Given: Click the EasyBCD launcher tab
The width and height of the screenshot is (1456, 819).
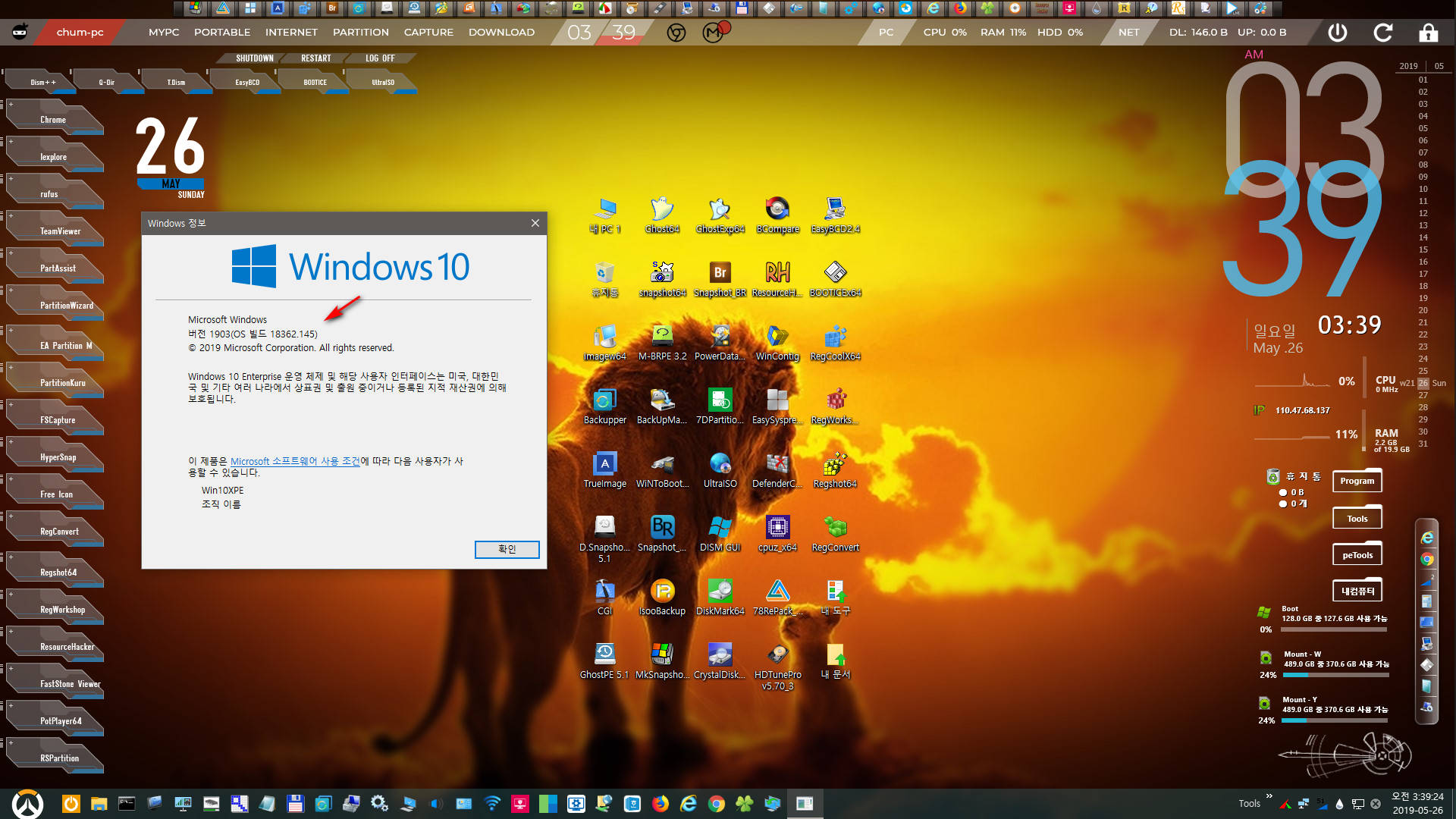Looking at the screenshot, I should tap(247, 82).
